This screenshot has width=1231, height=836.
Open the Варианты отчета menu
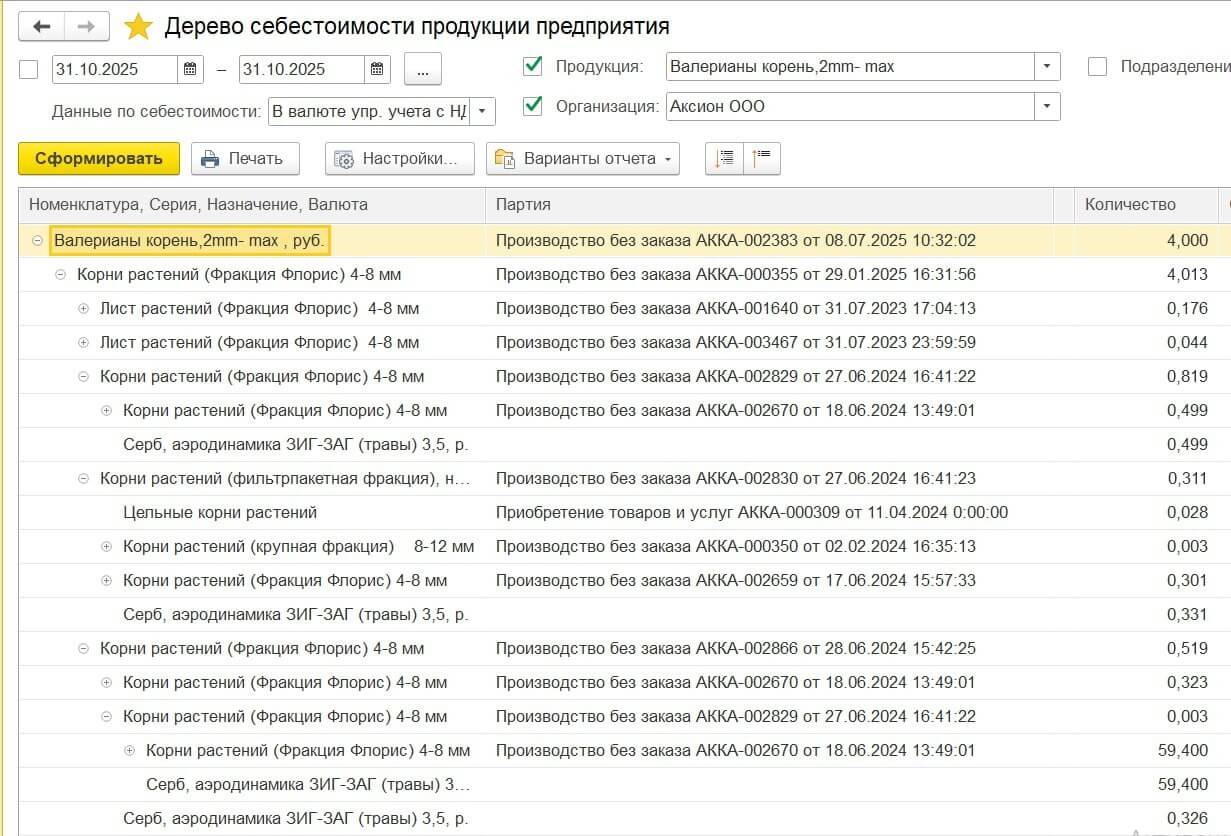[582, 158]
